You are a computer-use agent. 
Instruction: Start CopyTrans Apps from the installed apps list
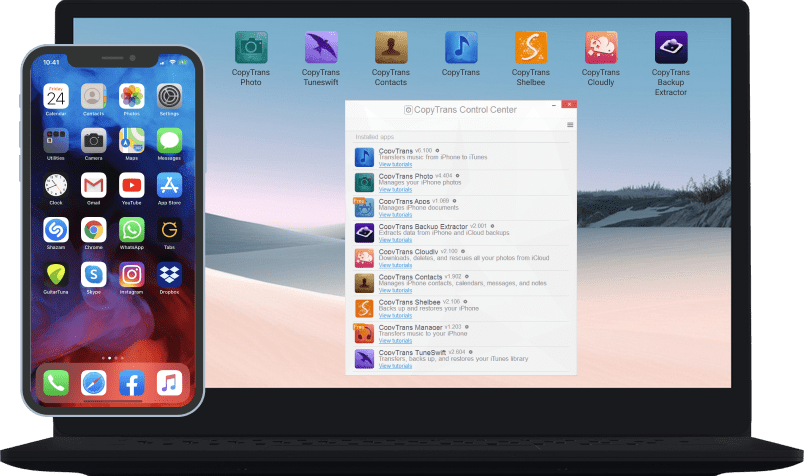[364, 207]
